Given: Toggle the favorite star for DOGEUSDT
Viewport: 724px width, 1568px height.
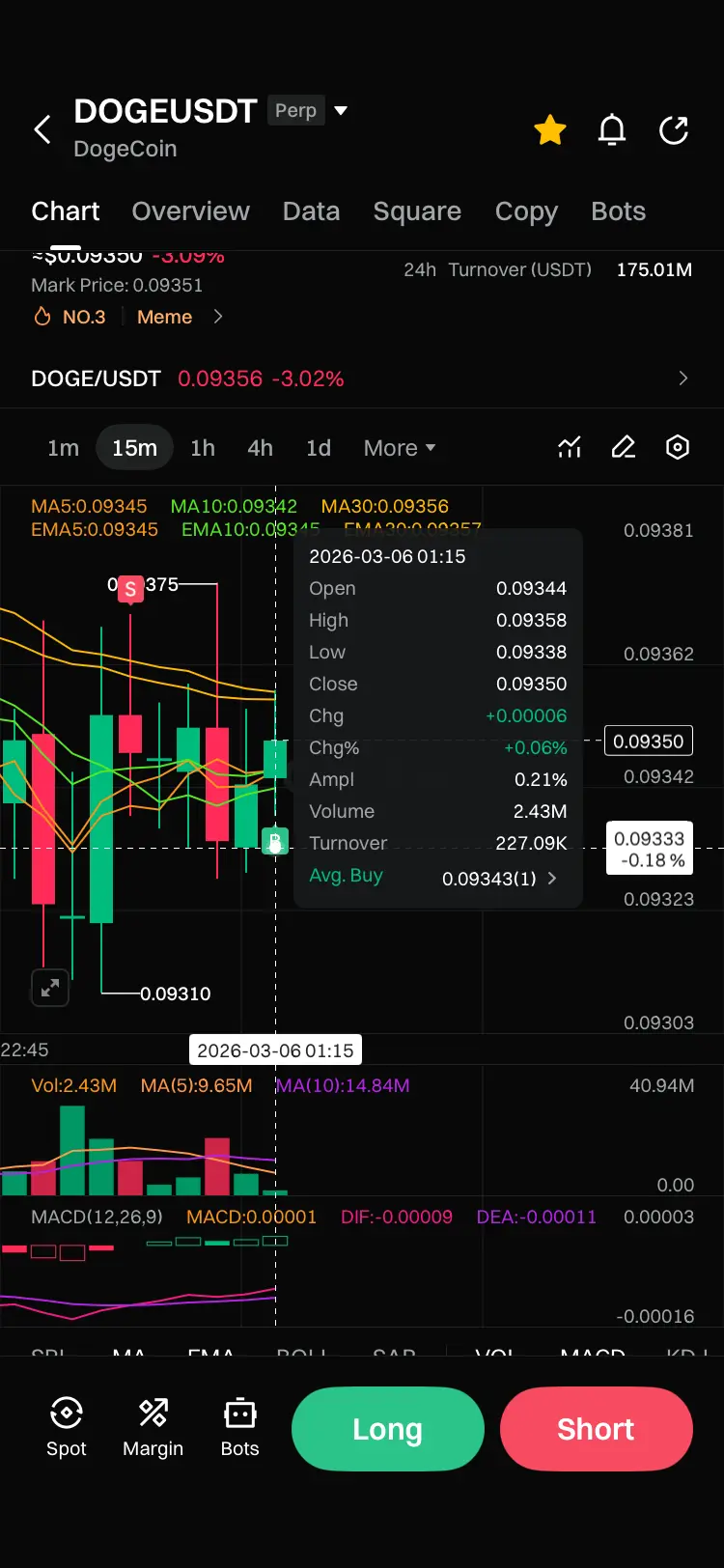Looking at the screenshot, I should pyautogui.click(x=550, y=129).
